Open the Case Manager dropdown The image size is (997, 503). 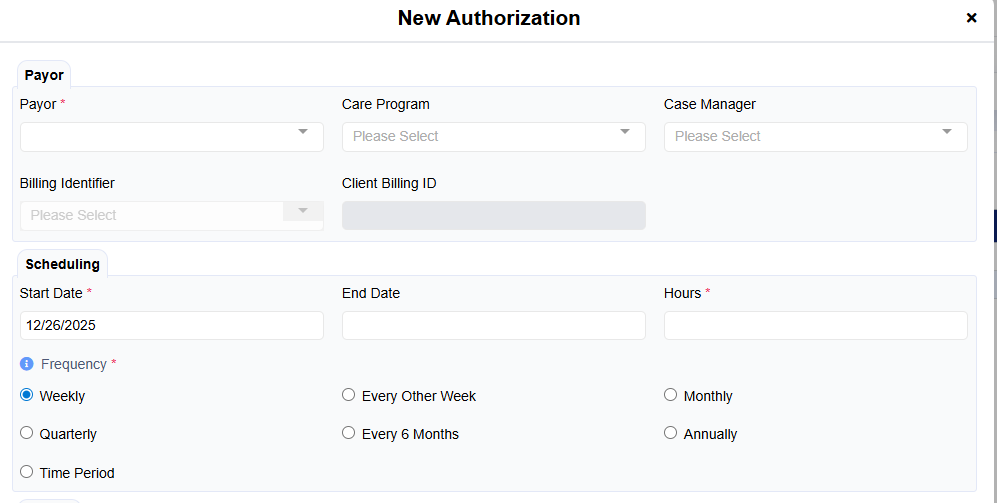point(815,137)
